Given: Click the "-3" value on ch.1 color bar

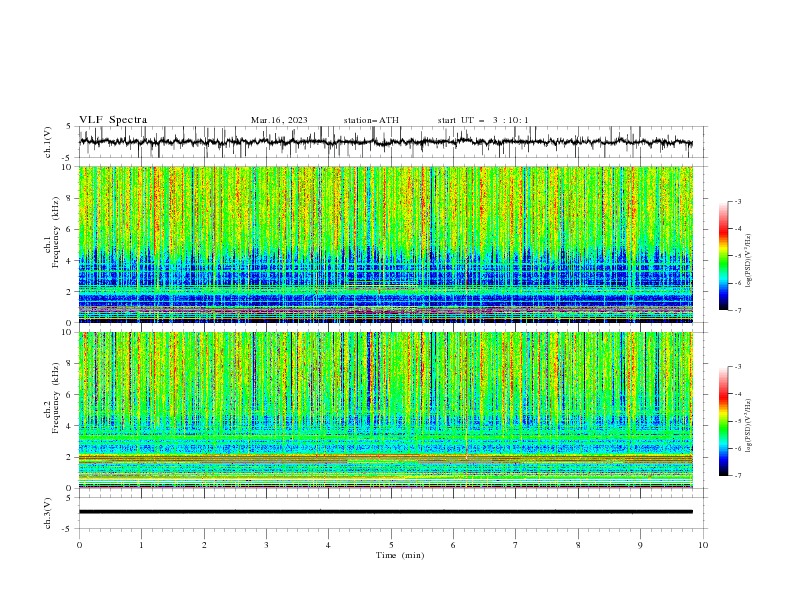Looking at the screenshot, I should pos(738,201).
